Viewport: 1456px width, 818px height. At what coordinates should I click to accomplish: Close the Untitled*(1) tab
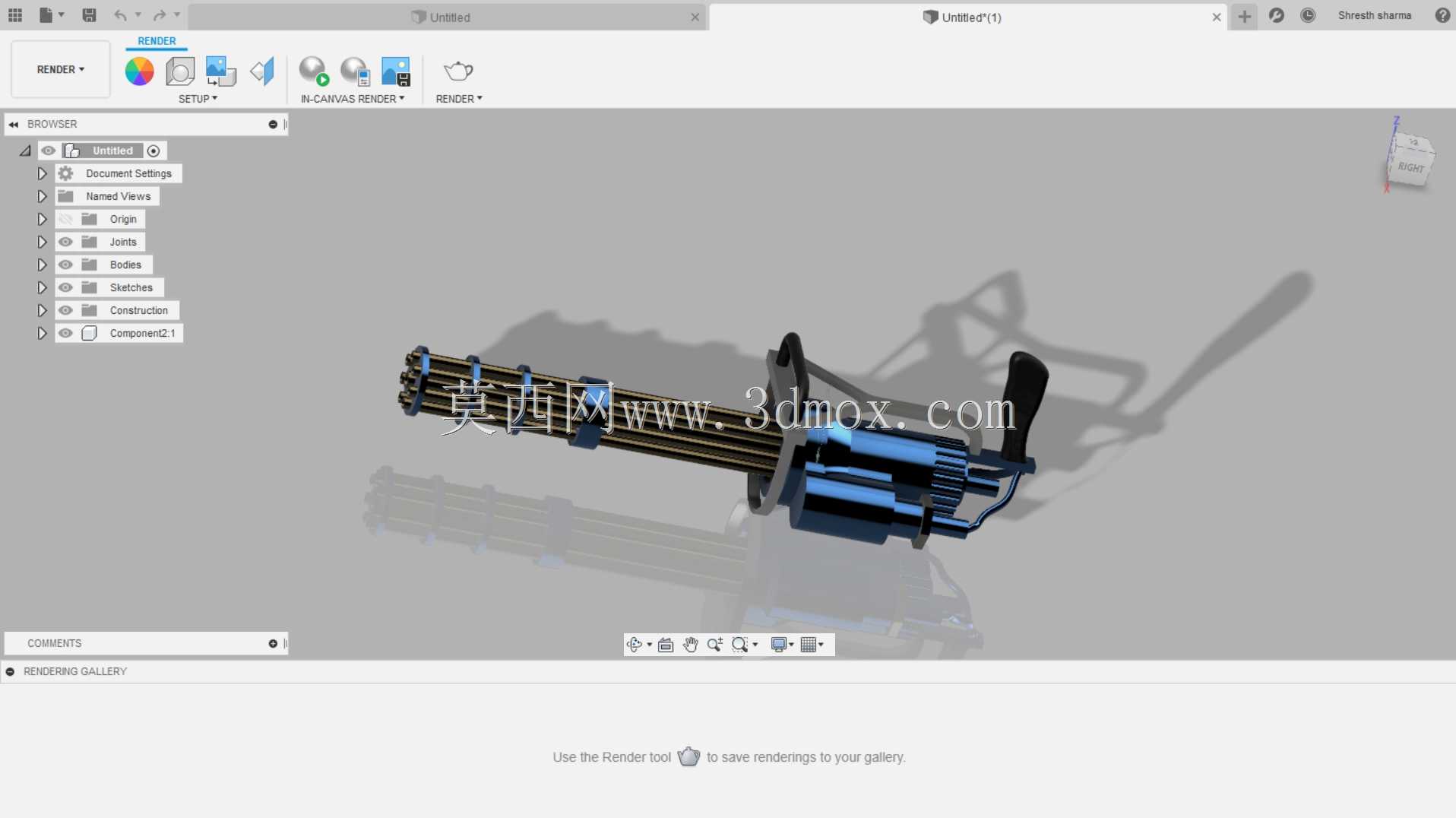[1216, 17]
